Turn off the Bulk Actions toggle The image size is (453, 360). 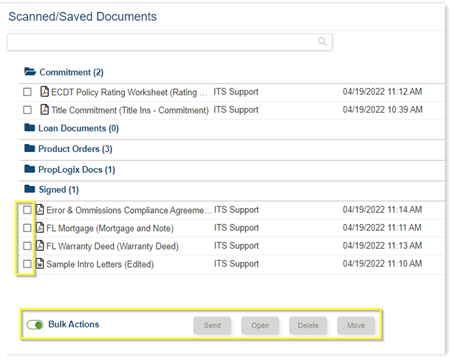35,325
